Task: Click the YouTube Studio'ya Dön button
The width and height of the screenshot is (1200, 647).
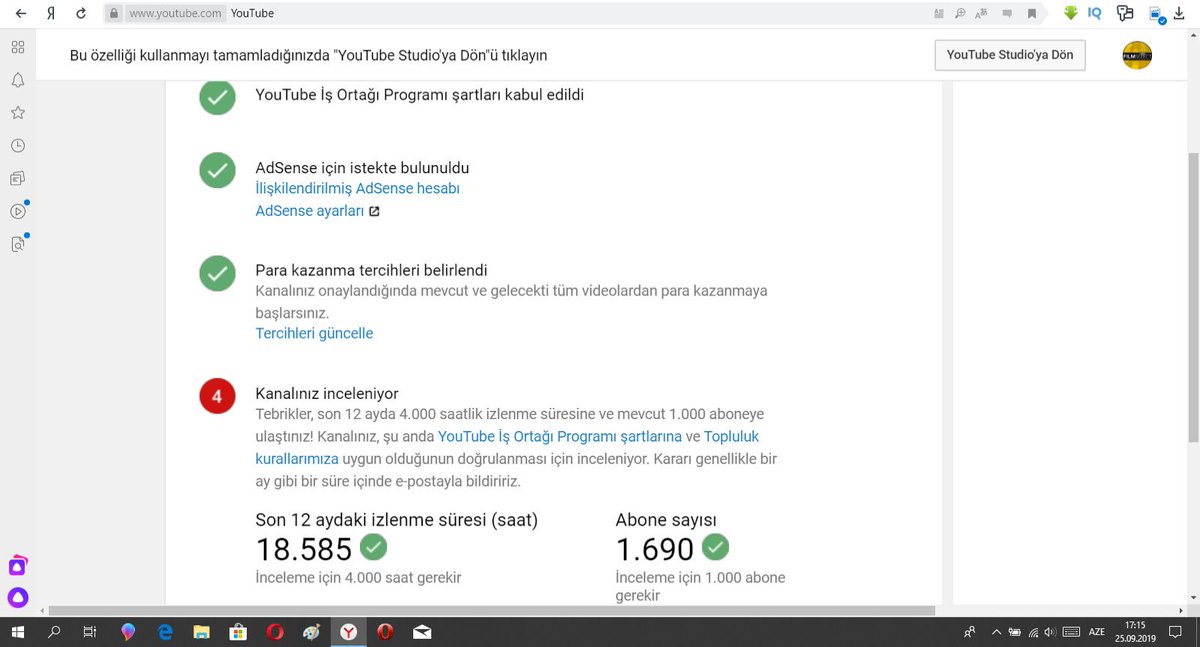Action: [x=1009, y=55]
